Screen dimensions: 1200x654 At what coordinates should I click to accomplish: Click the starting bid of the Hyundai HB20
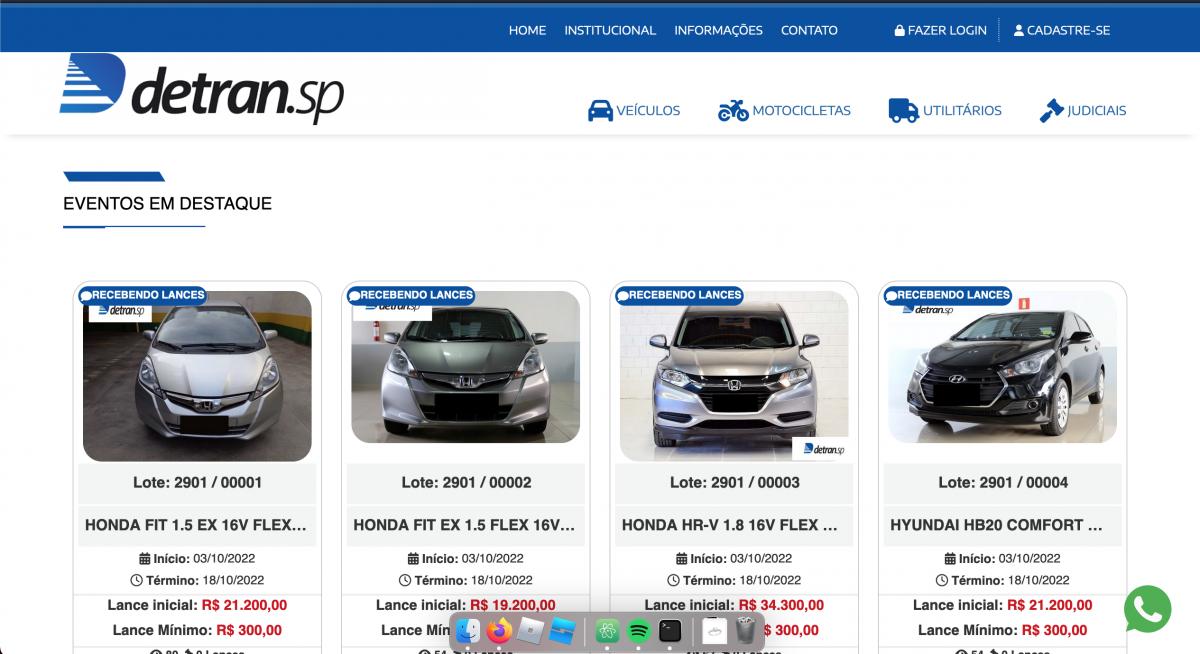click(x=1050, y=605)
